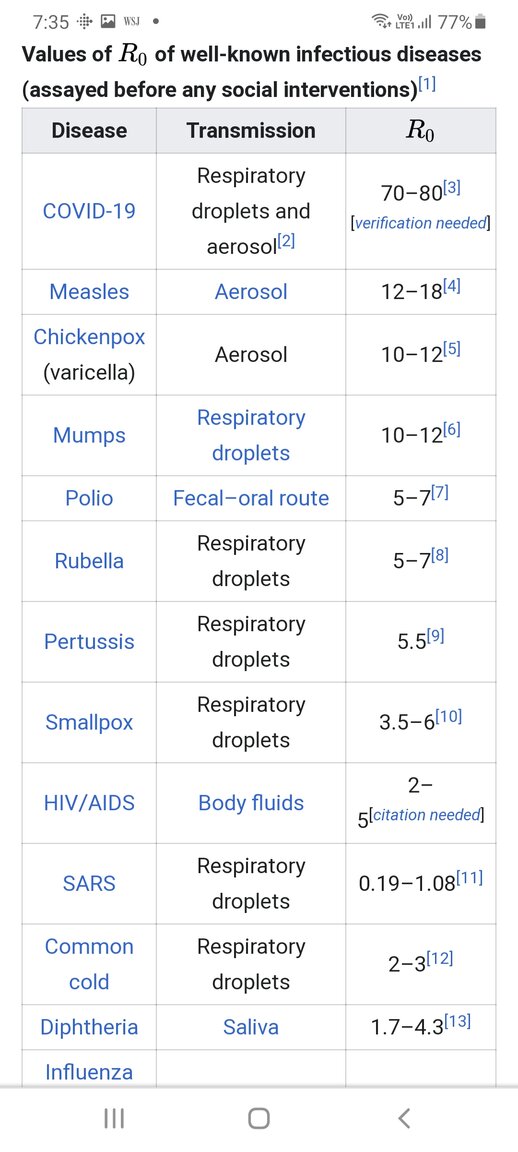Open the Measles disease link

point(89,292)
